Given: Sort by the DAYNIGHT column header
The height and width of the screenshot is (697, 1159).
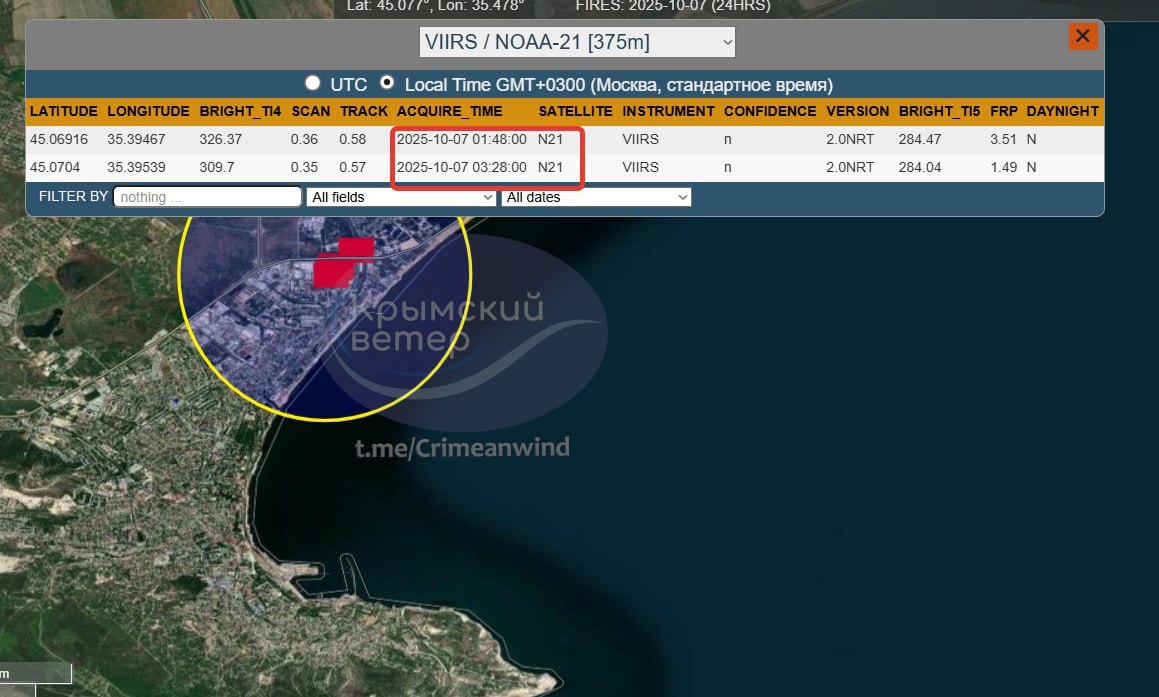Looking at the screenshot, I should pyautogui.click(x=1062, y=111).
